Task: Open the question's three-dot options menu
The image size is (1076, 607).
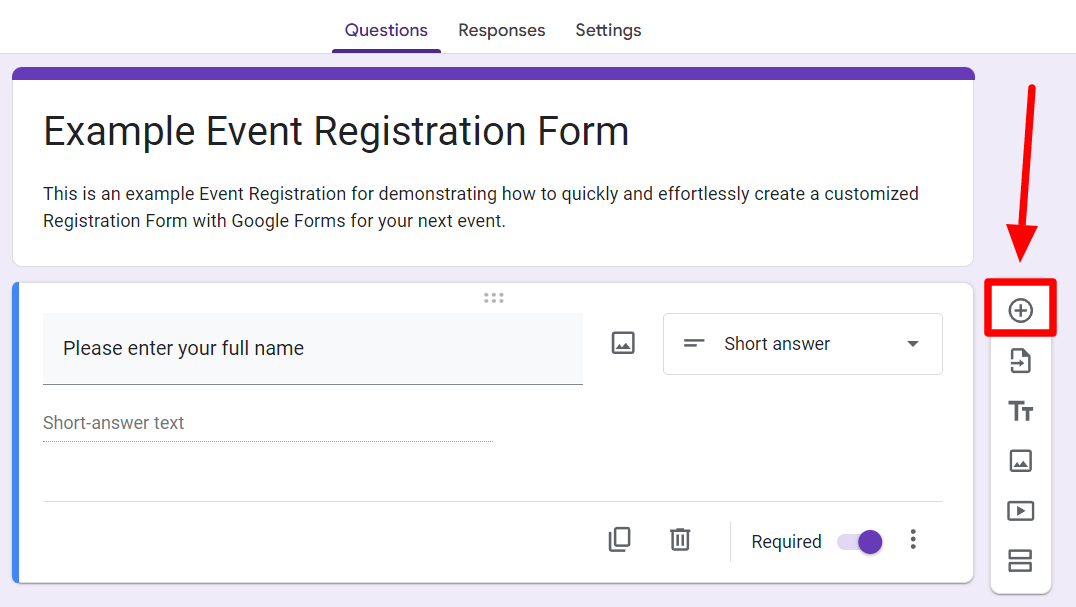Action: 913,540
